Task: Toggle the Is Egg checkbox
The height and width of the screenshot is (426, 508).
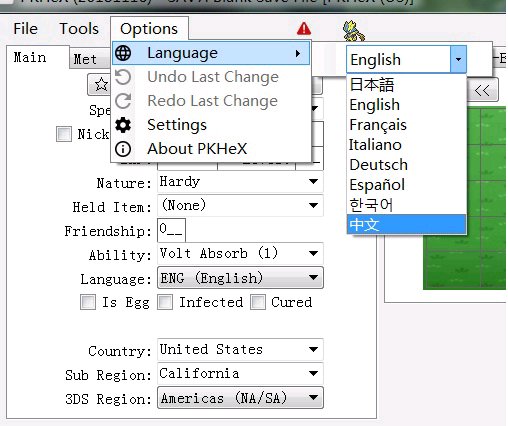Action: pyautogui.click(x=88, y=302)
